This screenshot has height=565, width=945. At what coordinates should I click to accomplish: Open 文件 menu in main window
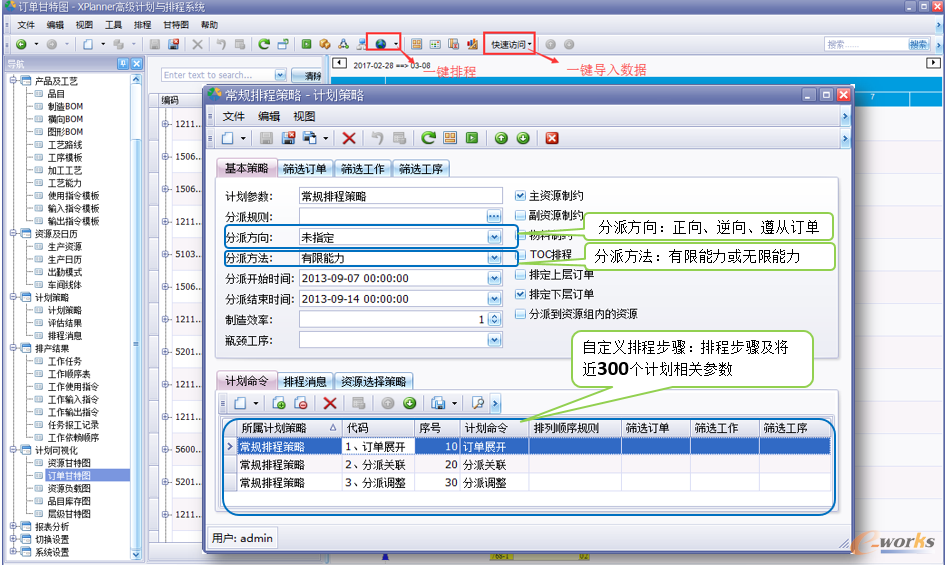(x=26, y=25)
